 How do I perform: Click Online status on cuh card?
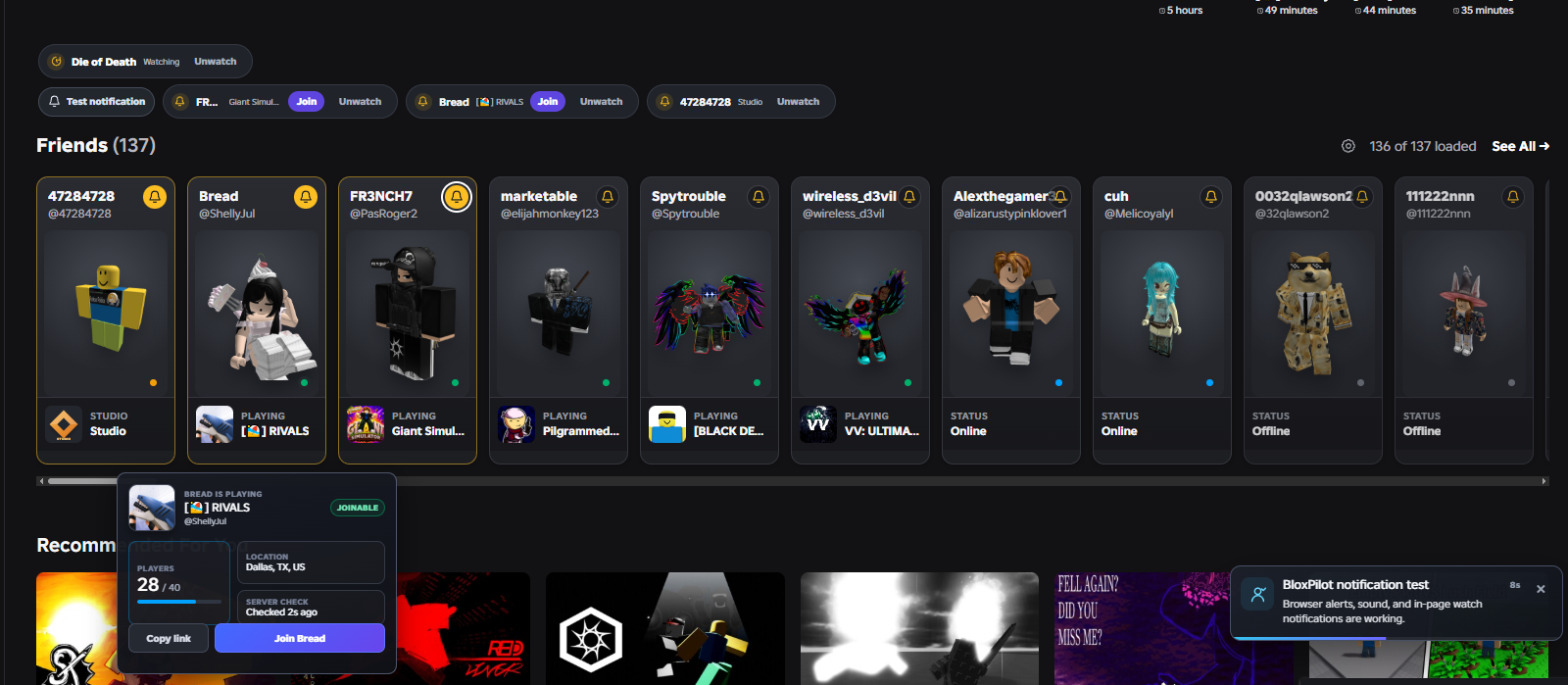1119,431
